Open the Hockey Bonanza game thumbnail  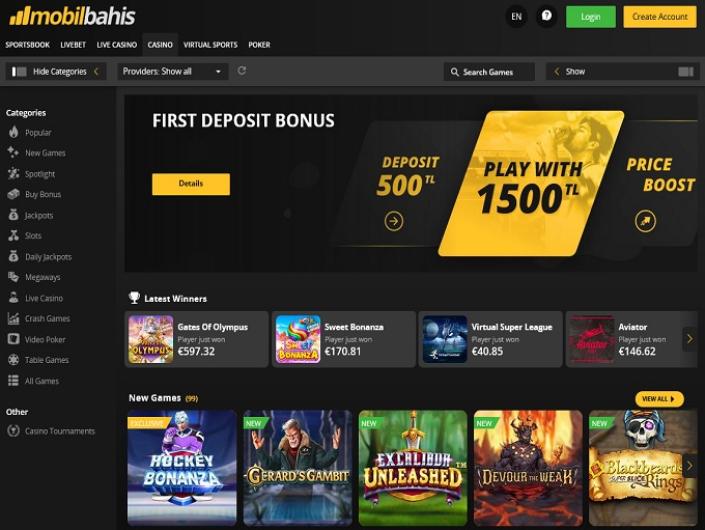click(182, 468)
